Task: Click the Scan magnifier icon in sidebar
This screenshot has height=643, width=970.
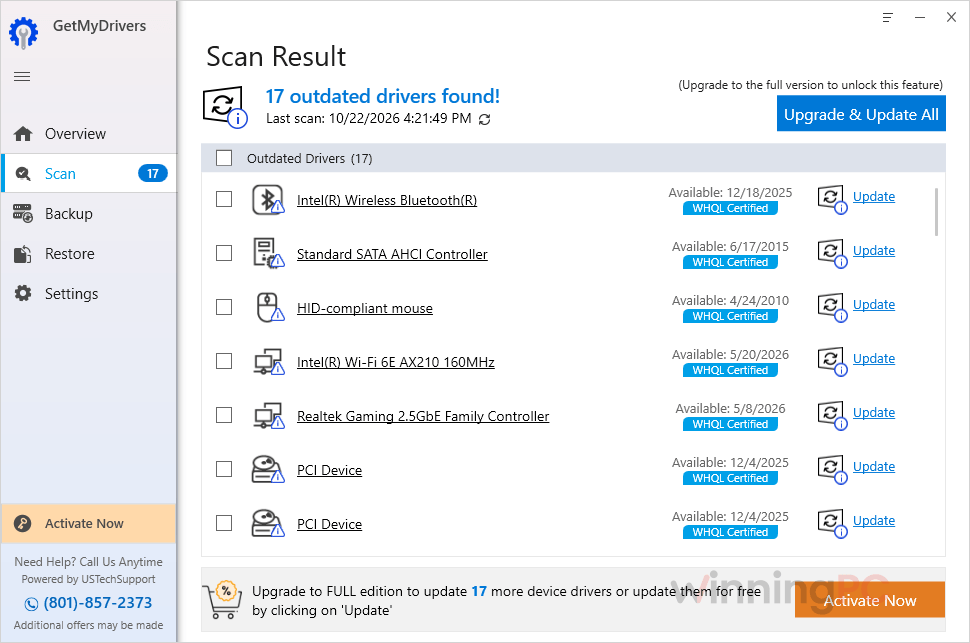Action: (23, 174)
